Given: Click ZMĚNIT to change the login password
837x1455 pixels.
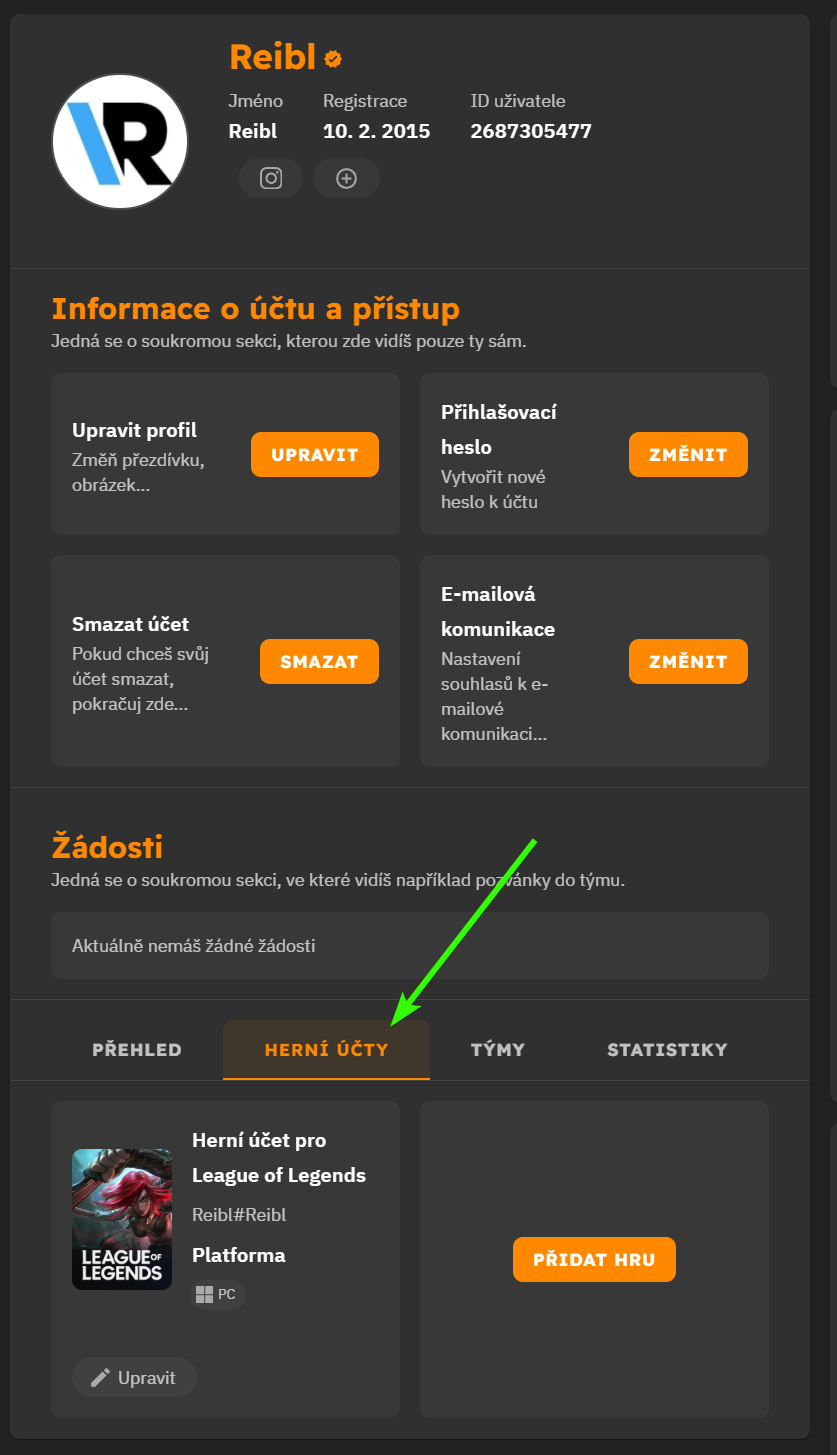Looking at the screenshot, I should pos(688,454).
